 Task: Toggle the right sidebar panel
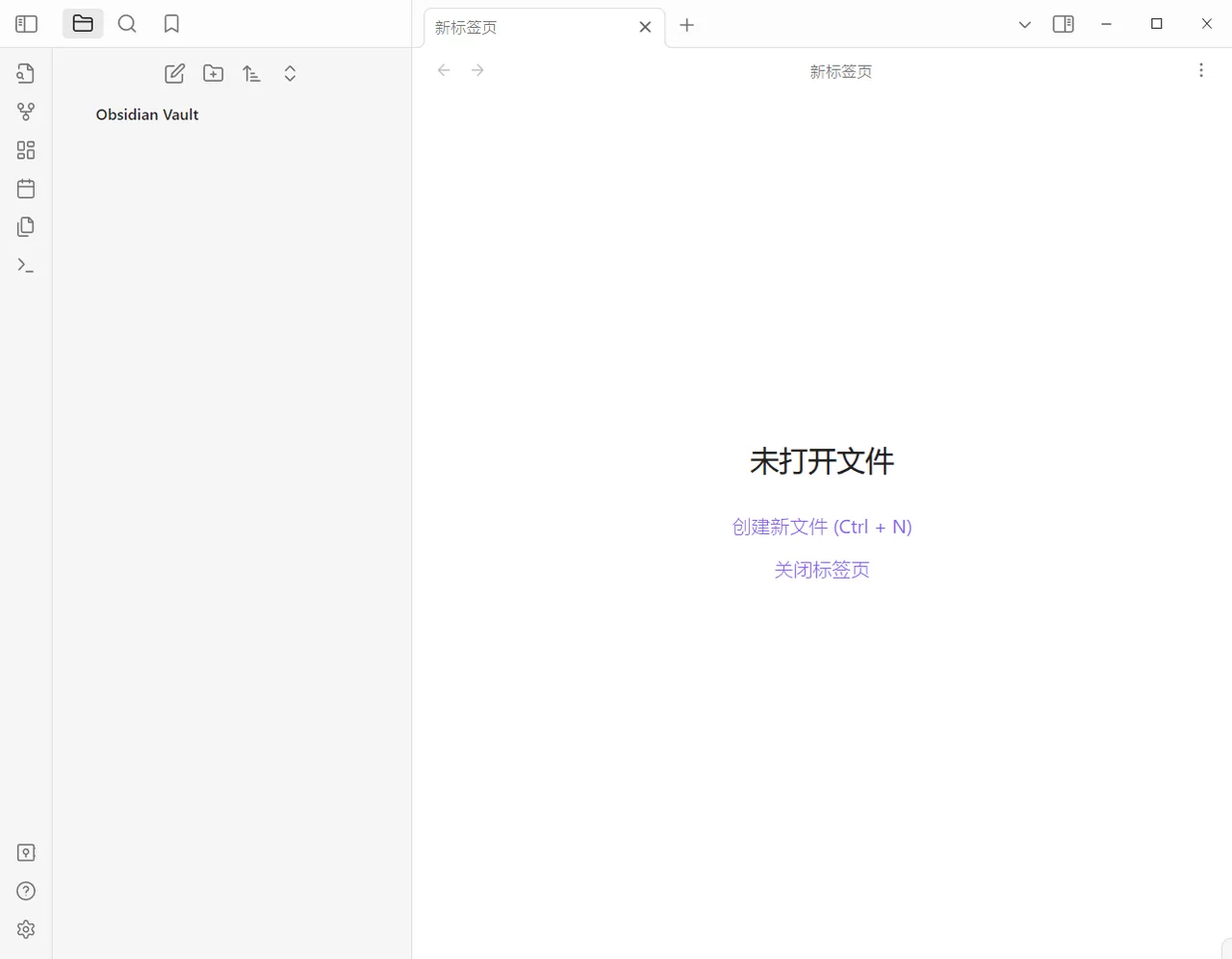click(1063, 24)
